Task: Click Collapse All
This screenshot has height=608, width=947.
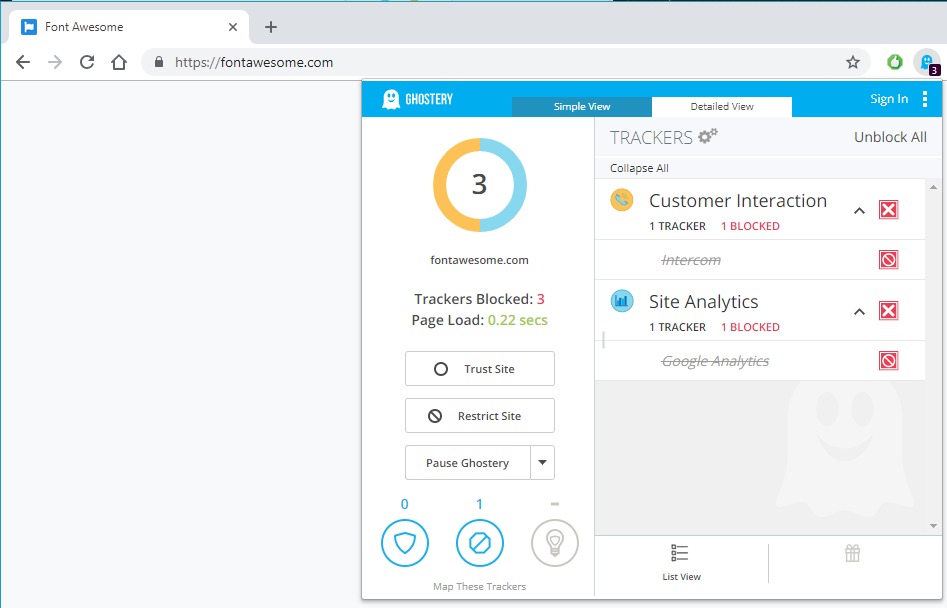Action: 639,168
